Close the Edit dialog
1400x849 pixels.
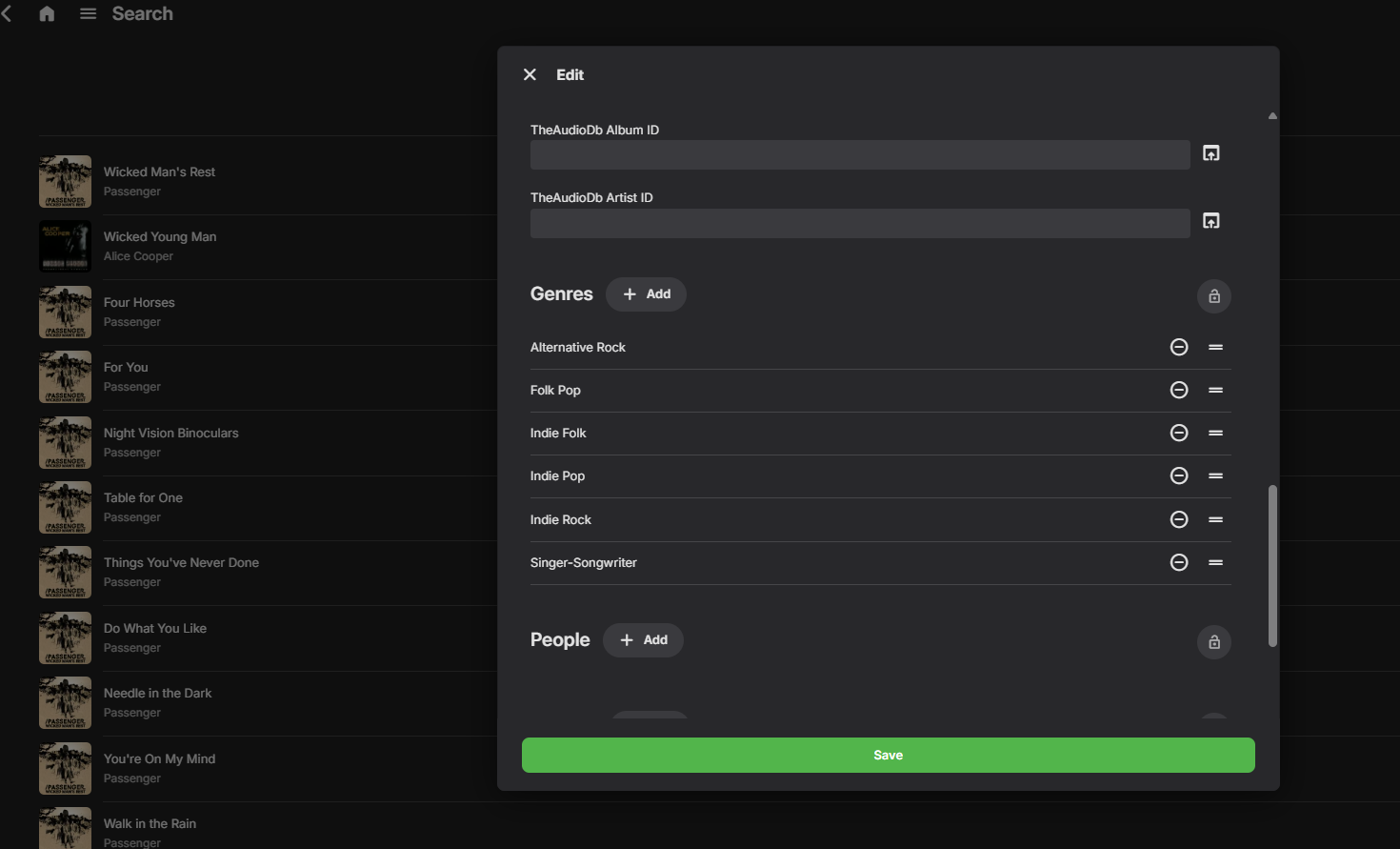(530, 74)
